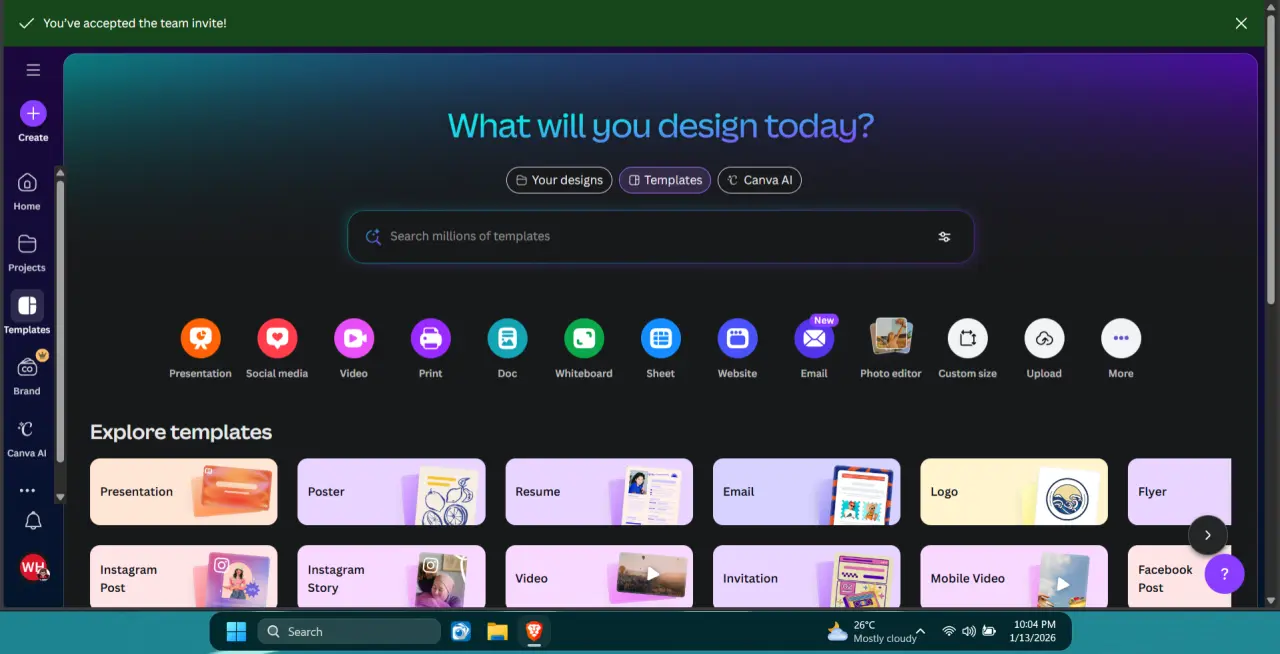Show next template categories arrow

click(x=1207, y=535)
